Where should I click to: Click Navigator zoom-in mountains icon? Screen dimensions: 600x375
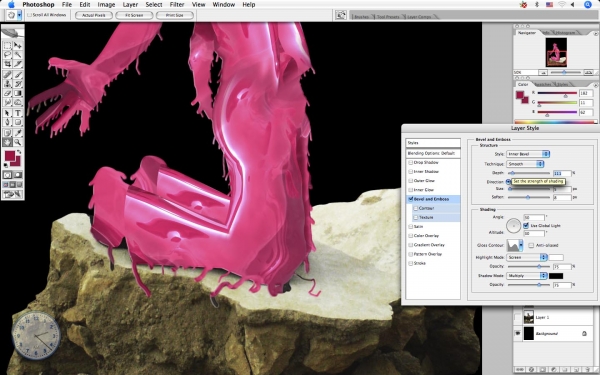pyautogui.click(x=588, y=72)
